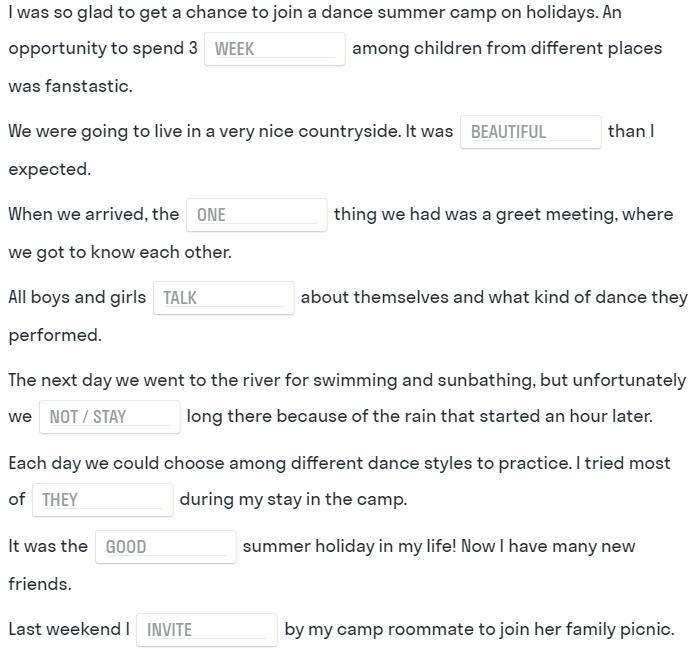The width and height of the screenshot is (696, 649).
Task: Click the text "during my stay in the camp."
Action: 293,499
